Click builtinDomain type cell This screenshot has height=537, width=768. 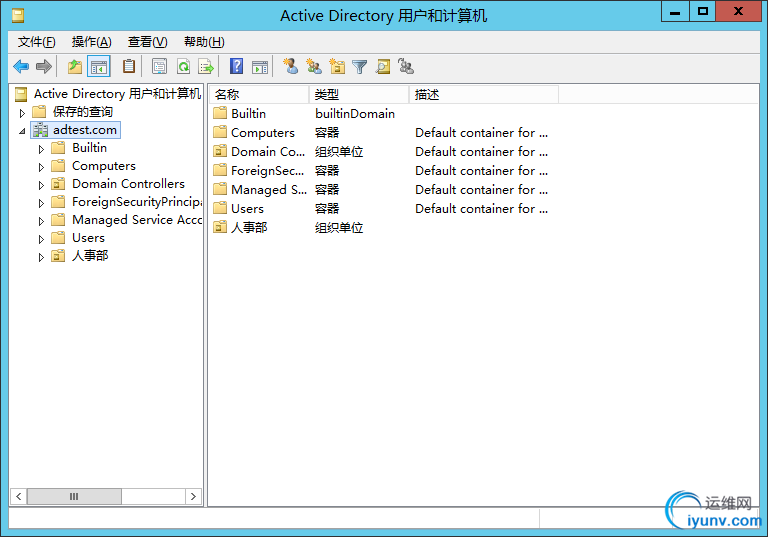click(x=355, y=114)
